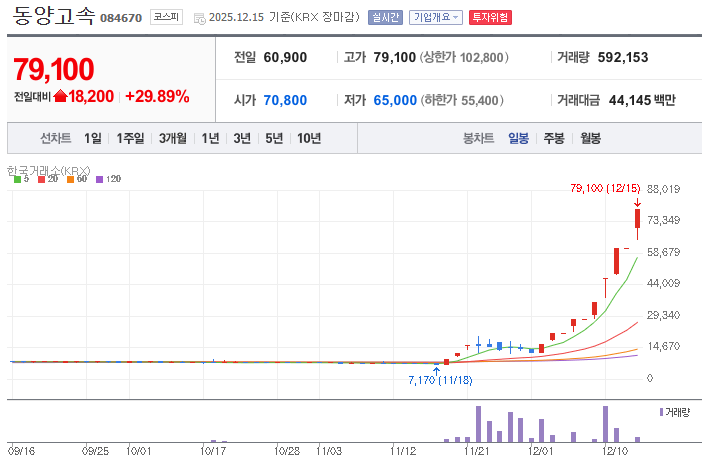Click the previous close value 60,900
Screen dimensions: 702x458
pyautogui.click(x=285, y=57)
